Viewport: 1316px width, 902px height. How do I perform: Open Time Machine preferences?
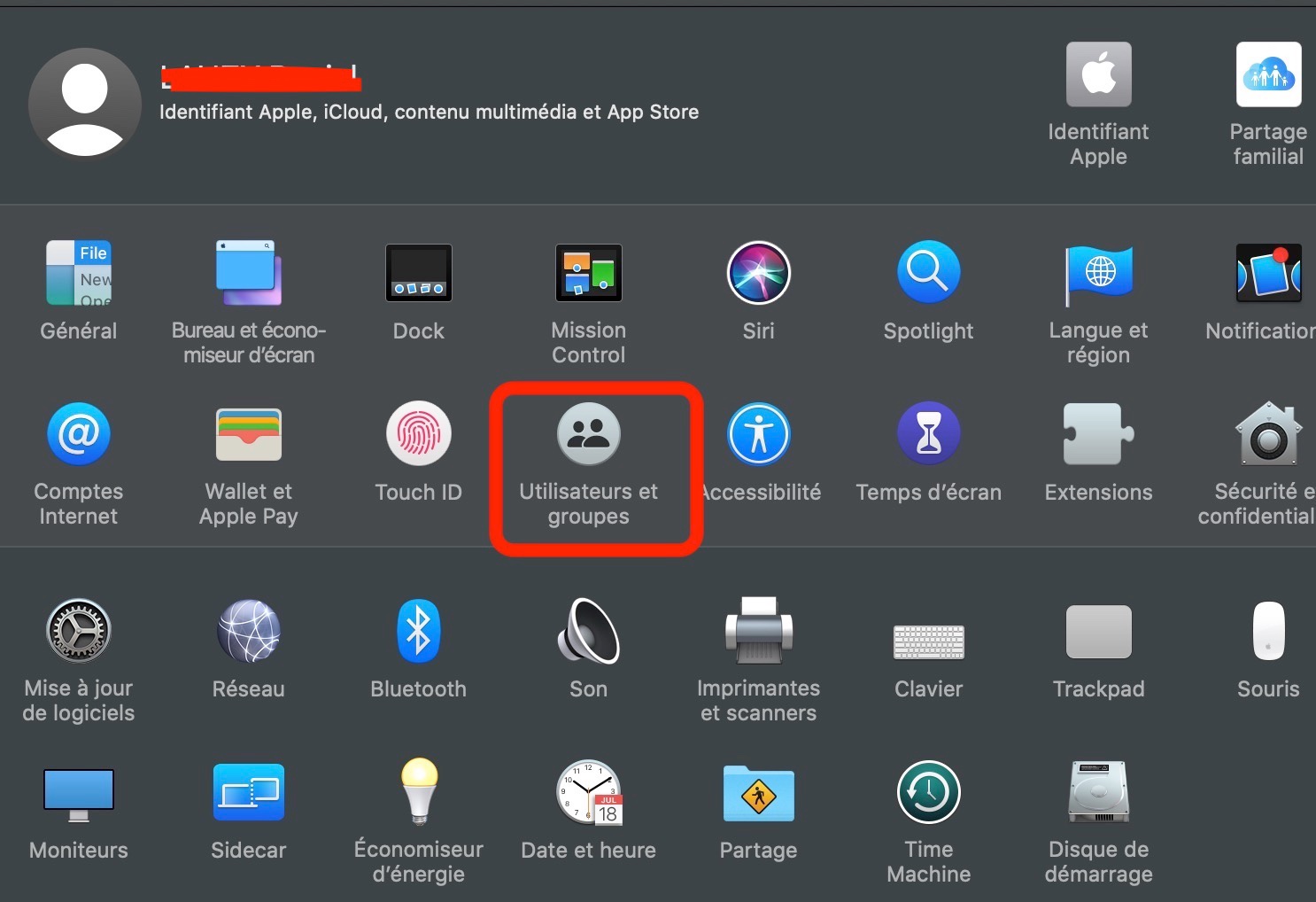click(929, 792)
